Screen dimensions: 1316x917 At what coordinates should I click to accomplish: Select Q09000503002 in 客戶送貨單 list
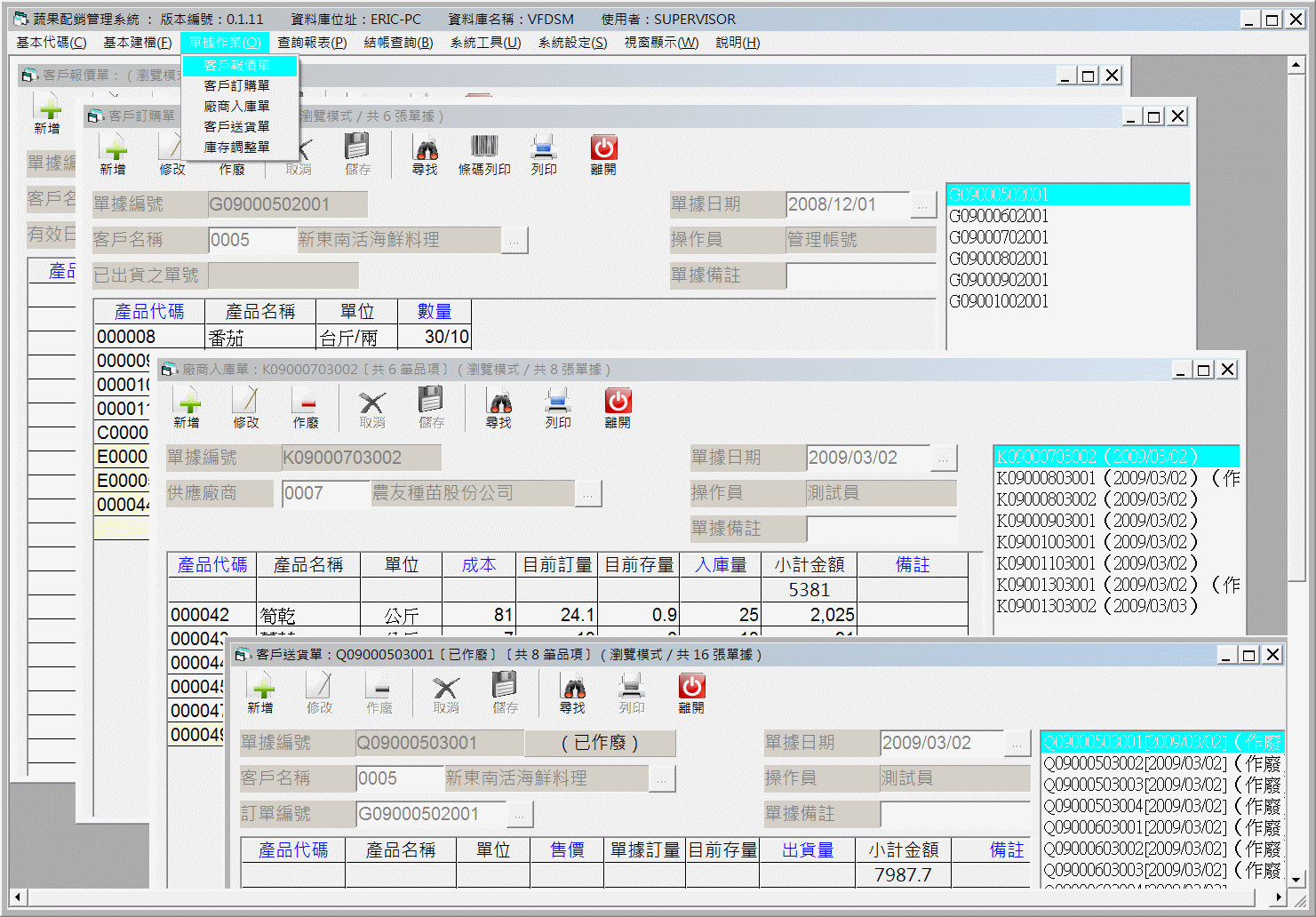coord(1162,763)
